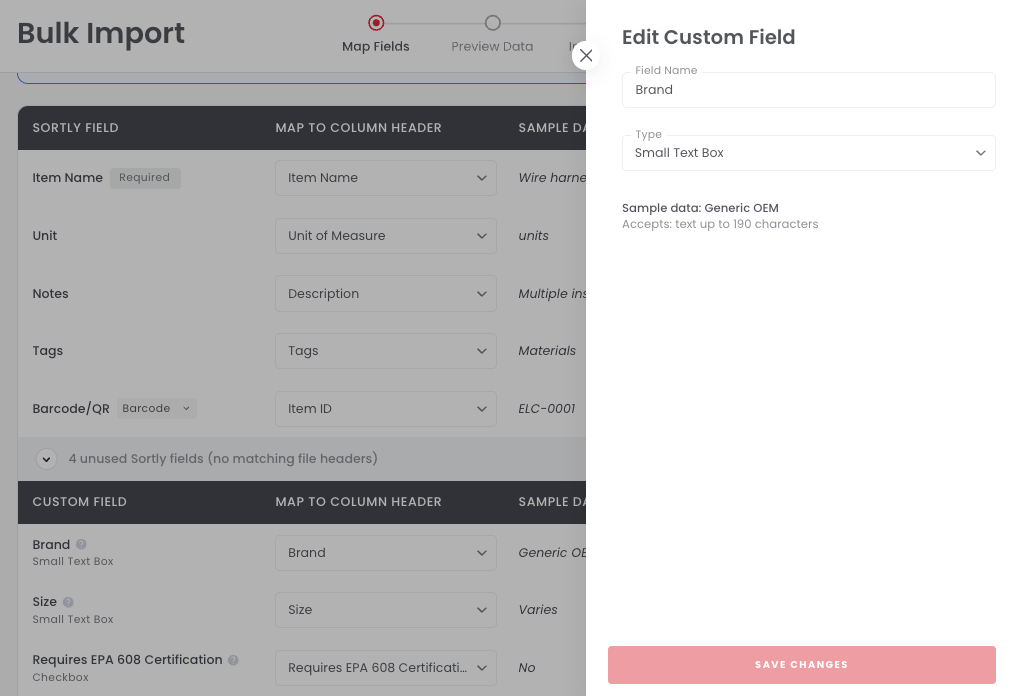Click the Small Text Box label under Brand

coord(73,561)
